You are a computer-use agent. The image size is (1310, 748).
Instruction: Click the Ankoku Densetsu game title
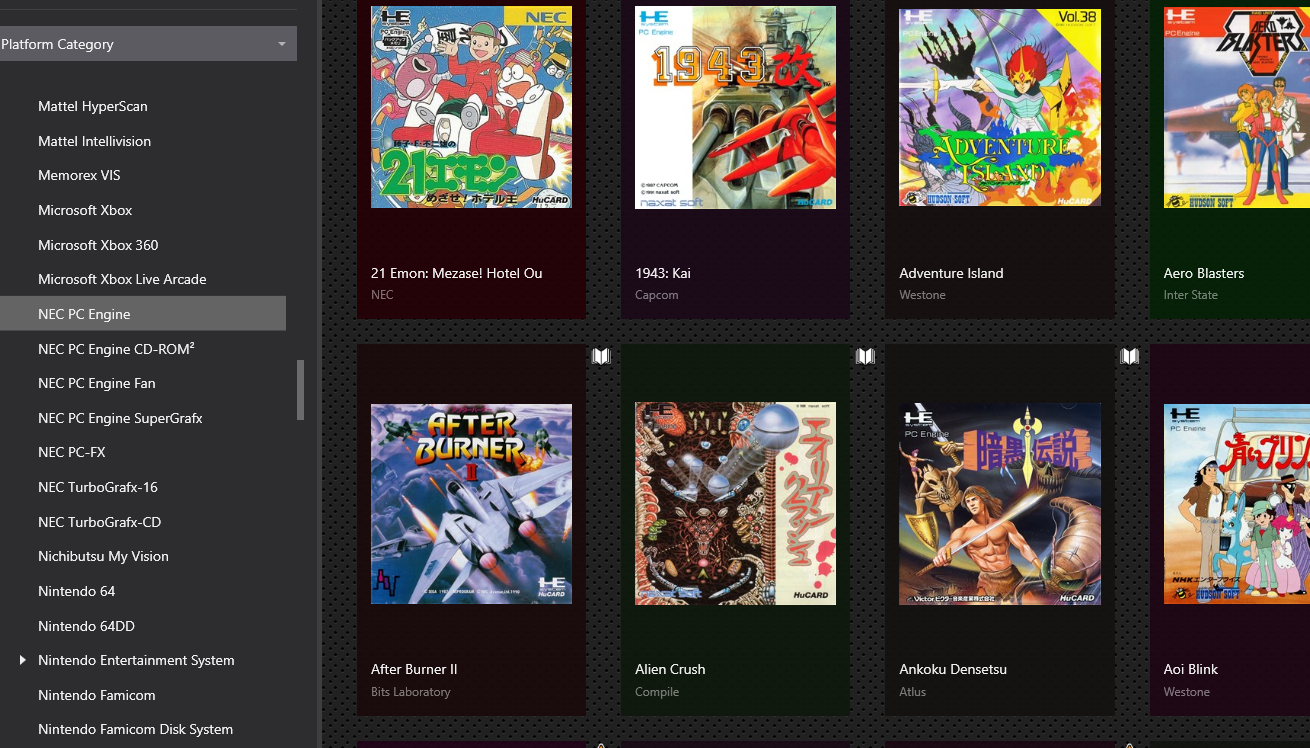(x=953, y=669)
